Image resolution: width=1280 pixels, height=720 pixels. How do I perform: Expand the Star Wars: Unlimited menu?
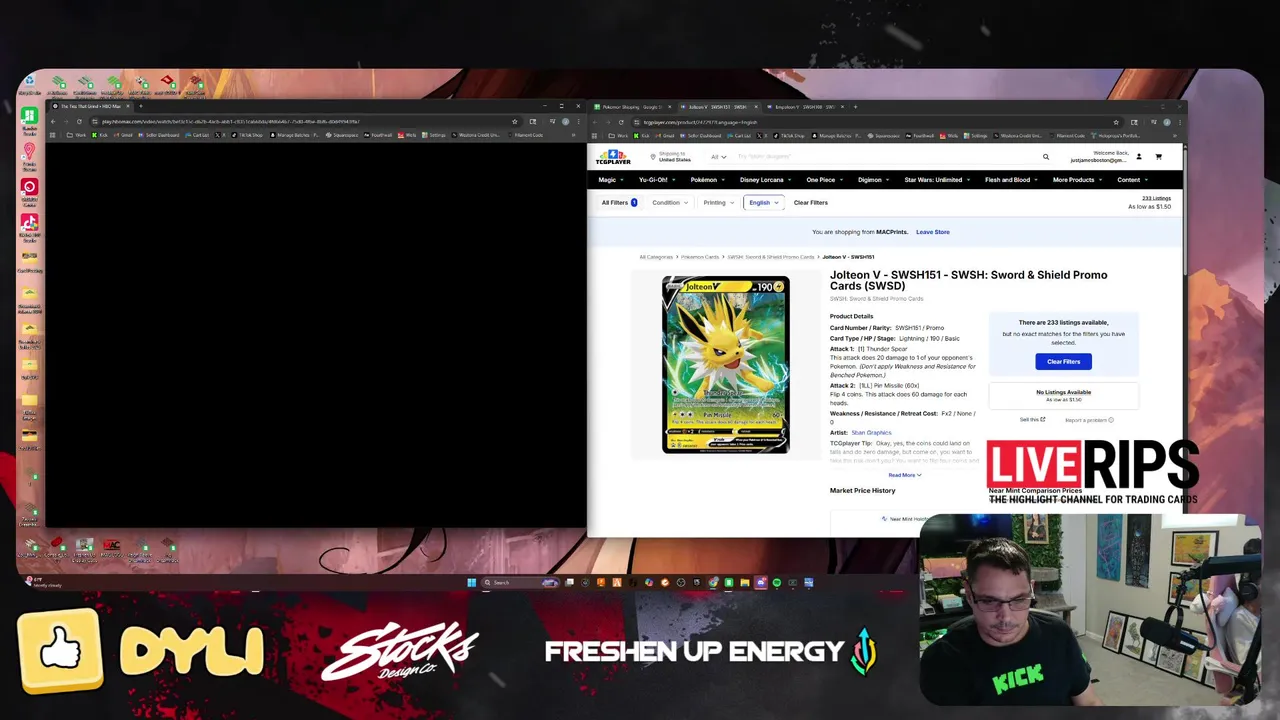coord(937,180)
